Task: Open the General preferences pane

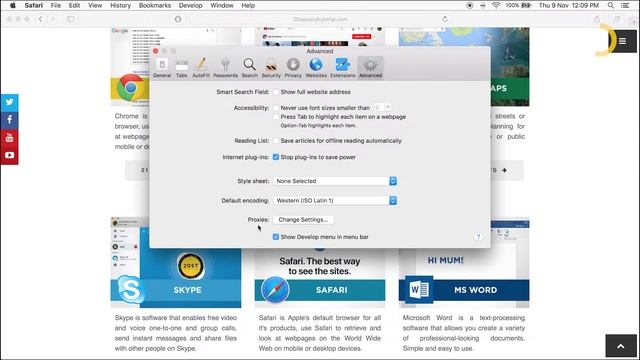Action: click(162, 68)
